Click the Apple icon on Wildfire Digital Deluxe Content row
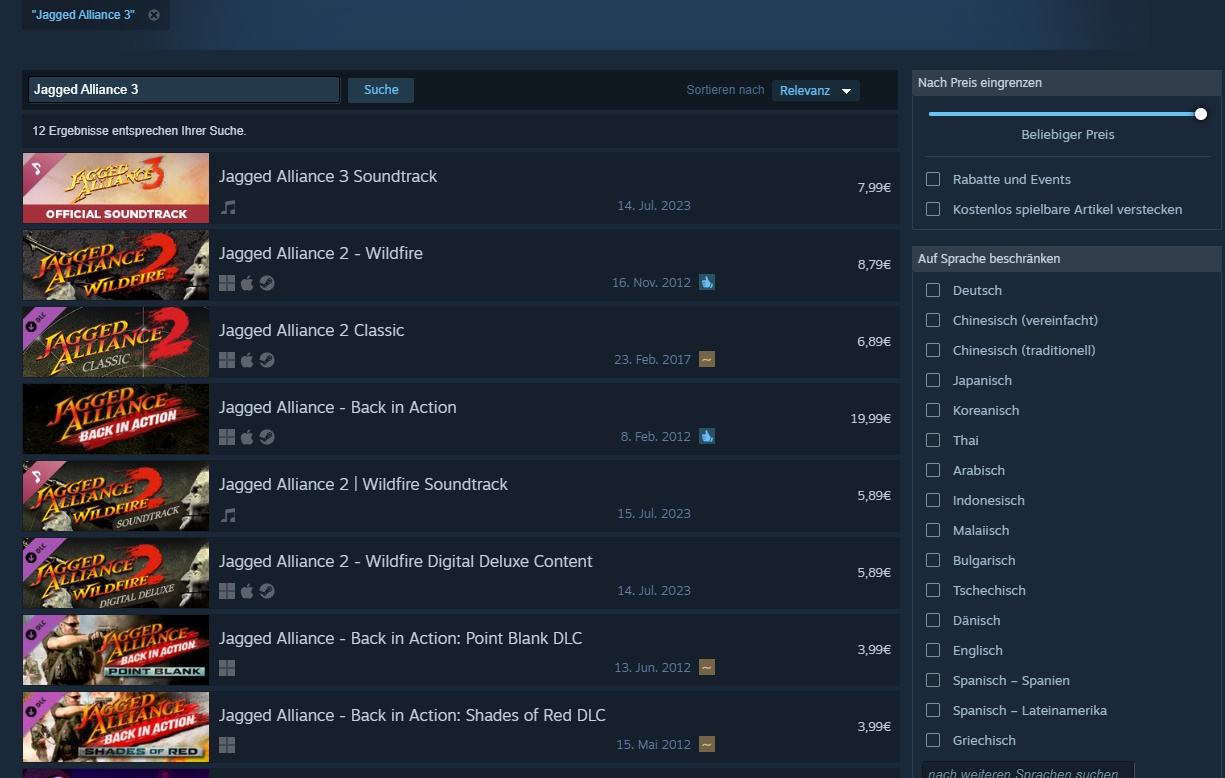This screenshot has height=778, width=1225. tap(247, 591)
